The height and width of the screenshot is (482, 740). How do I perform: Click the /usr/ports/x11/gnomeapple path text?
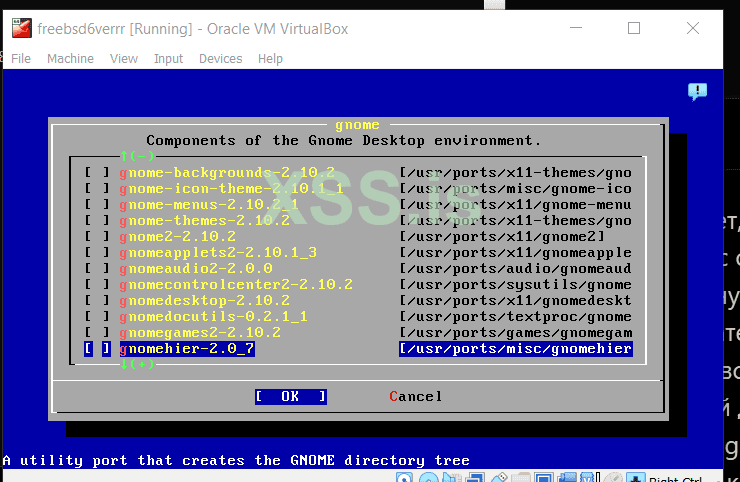click(x=516, y=253)
